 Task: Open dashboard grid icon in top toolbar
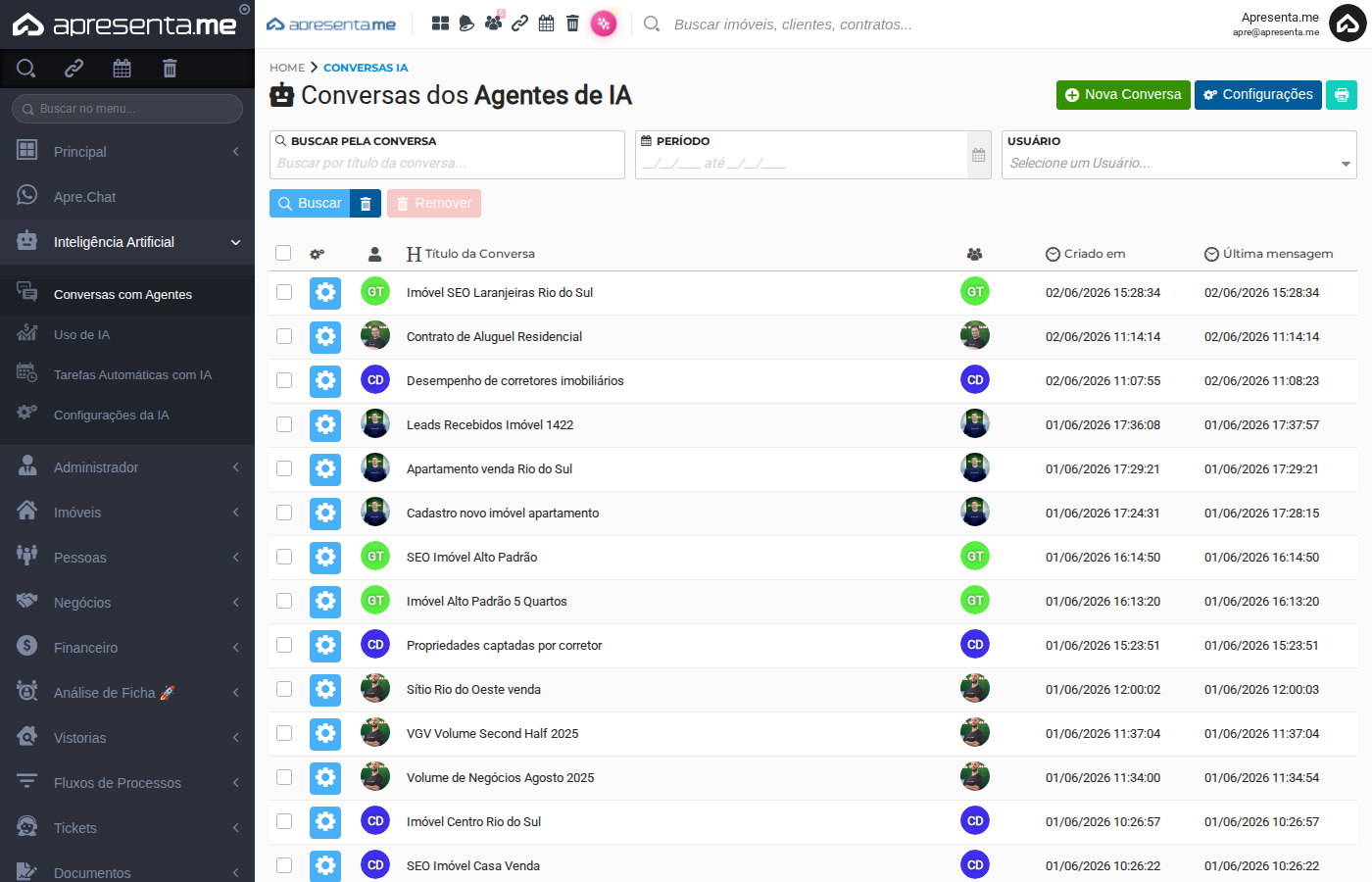[x=441, y=24]
